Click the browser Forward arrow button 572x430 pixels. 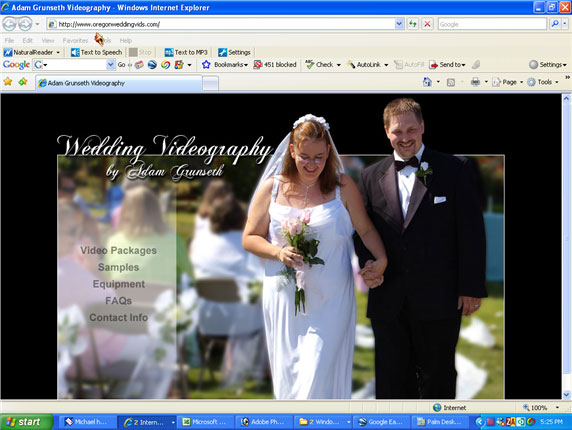pos(25,24)
